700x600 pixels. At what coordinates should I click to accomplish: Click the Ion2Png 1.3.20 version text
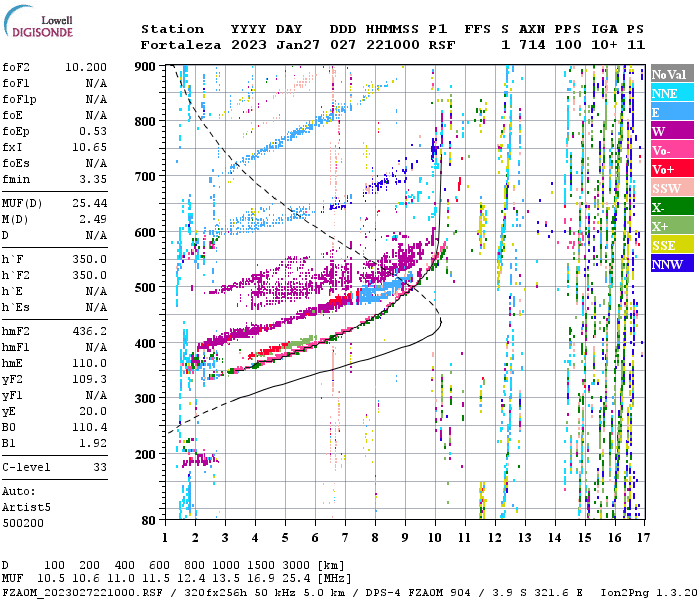[648, 593]
